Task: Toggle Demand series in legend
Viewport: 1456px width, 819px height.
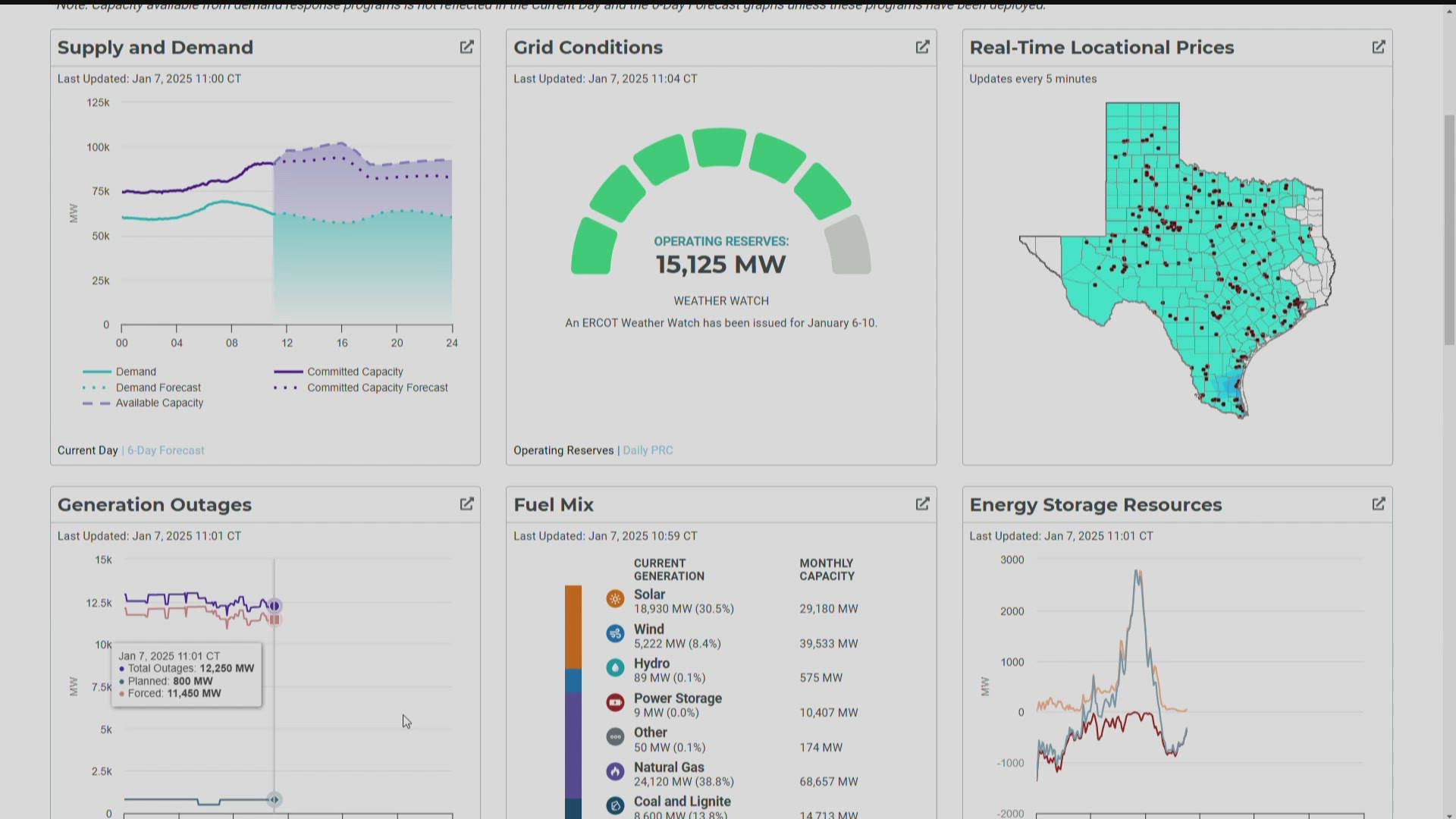Action: coord(120,372)
